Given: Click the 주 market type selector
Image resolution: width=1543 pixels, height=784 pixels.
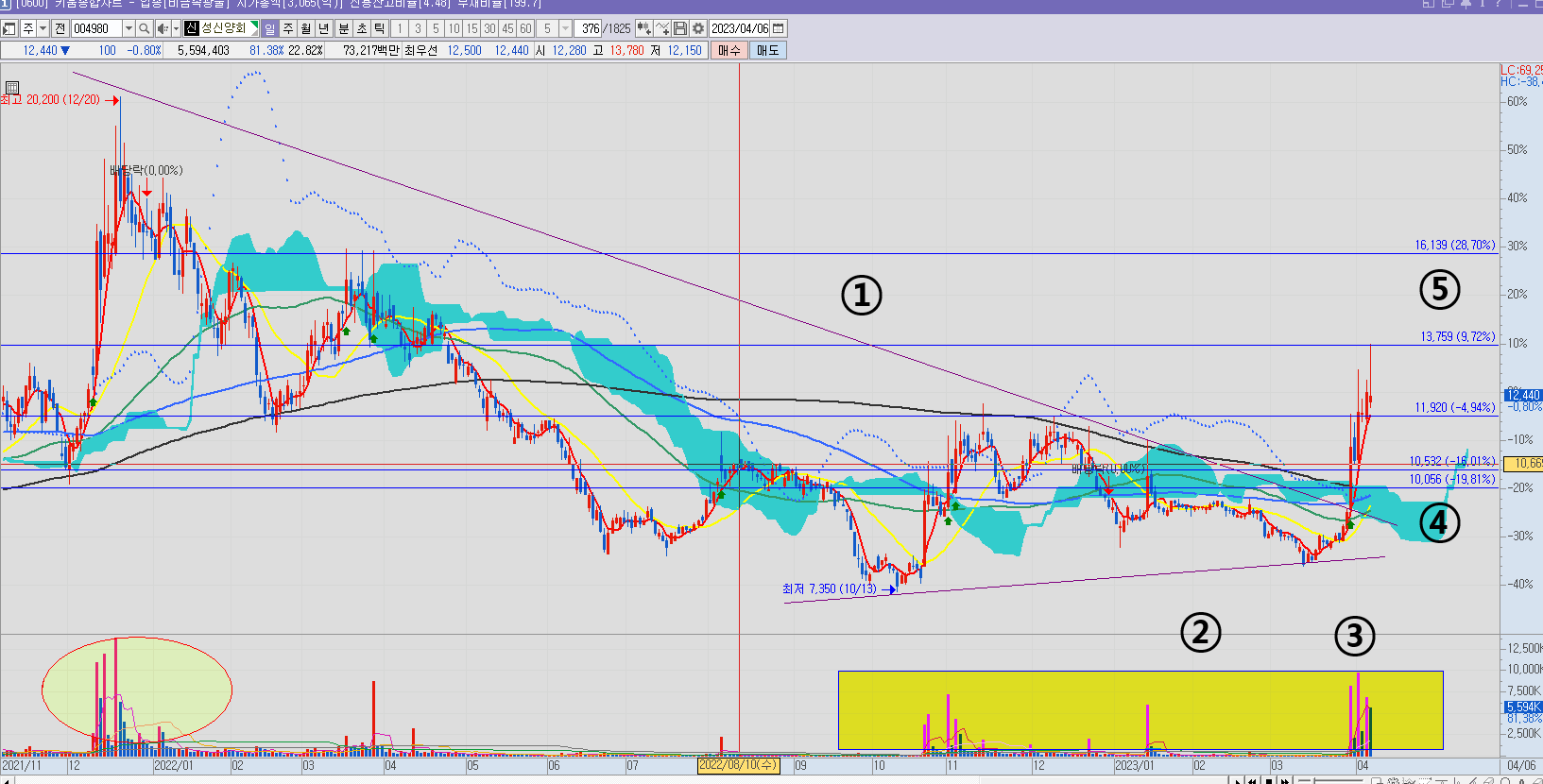Looking at the screenshot, I should (x=27, y=28).
